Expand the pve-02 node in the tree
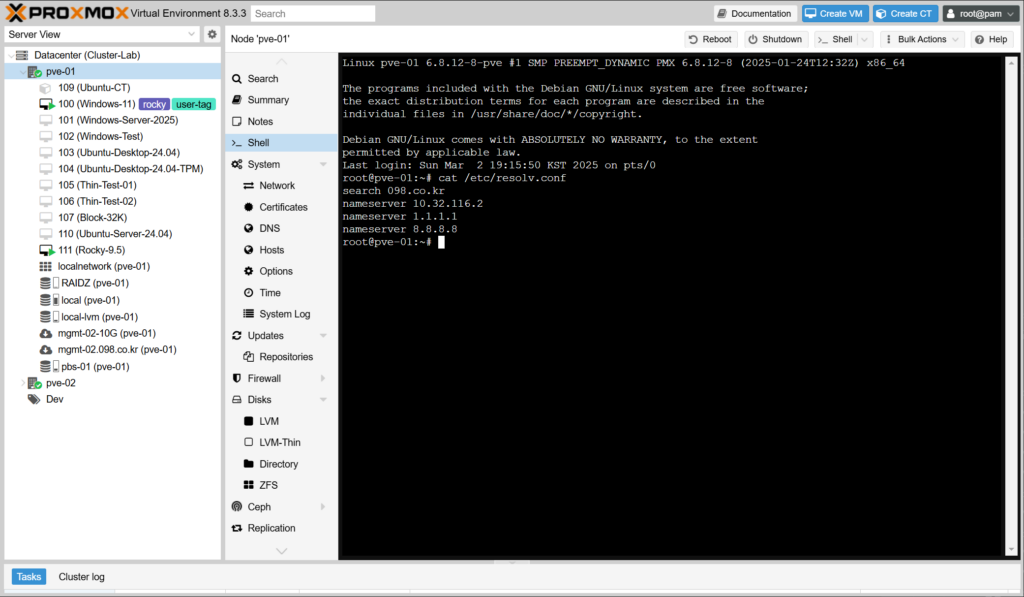Screen dimensions: 1024x597 (24, 383)
